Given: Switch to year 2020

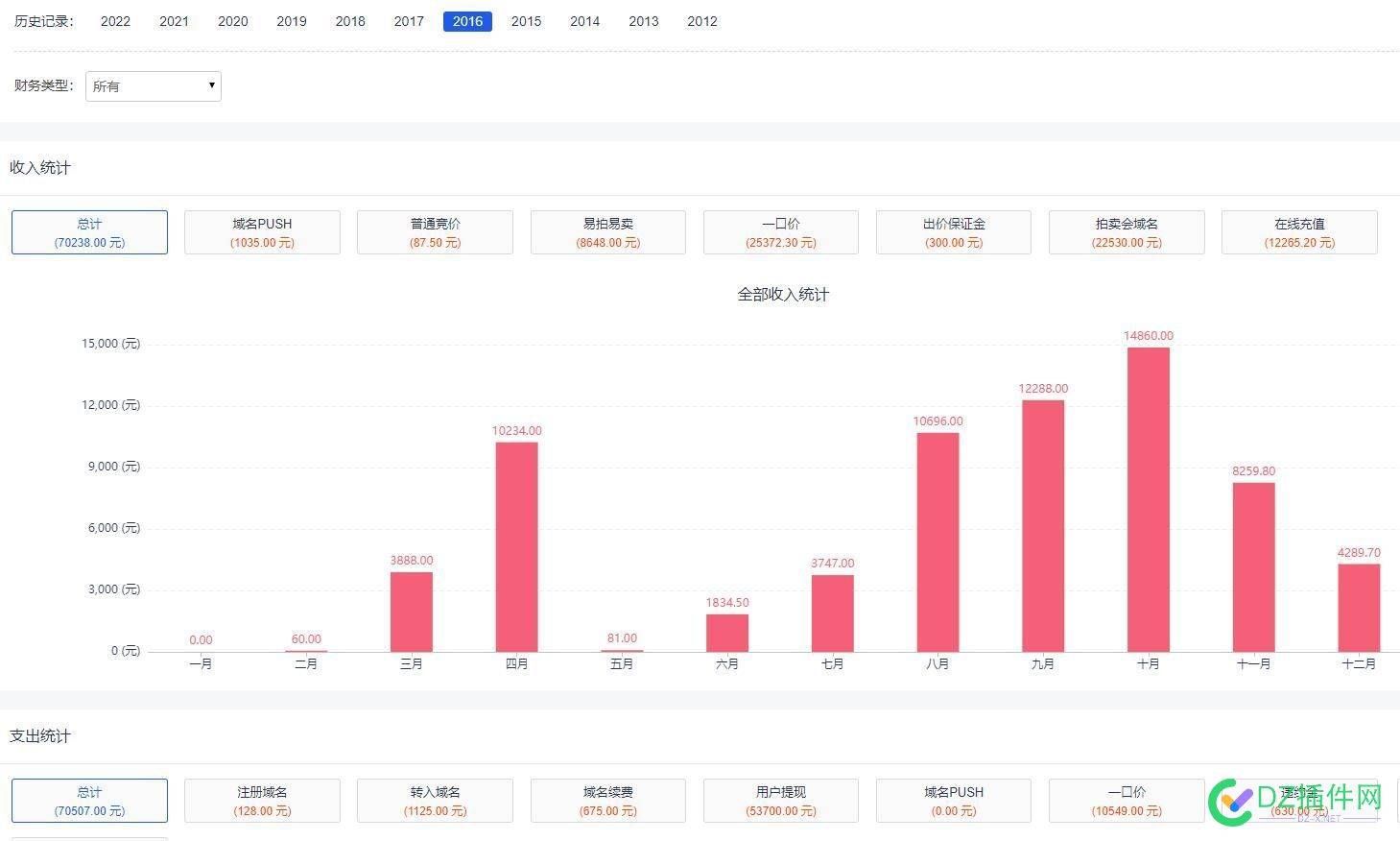Looking at the screenshot, I should (x=233, y=21).
